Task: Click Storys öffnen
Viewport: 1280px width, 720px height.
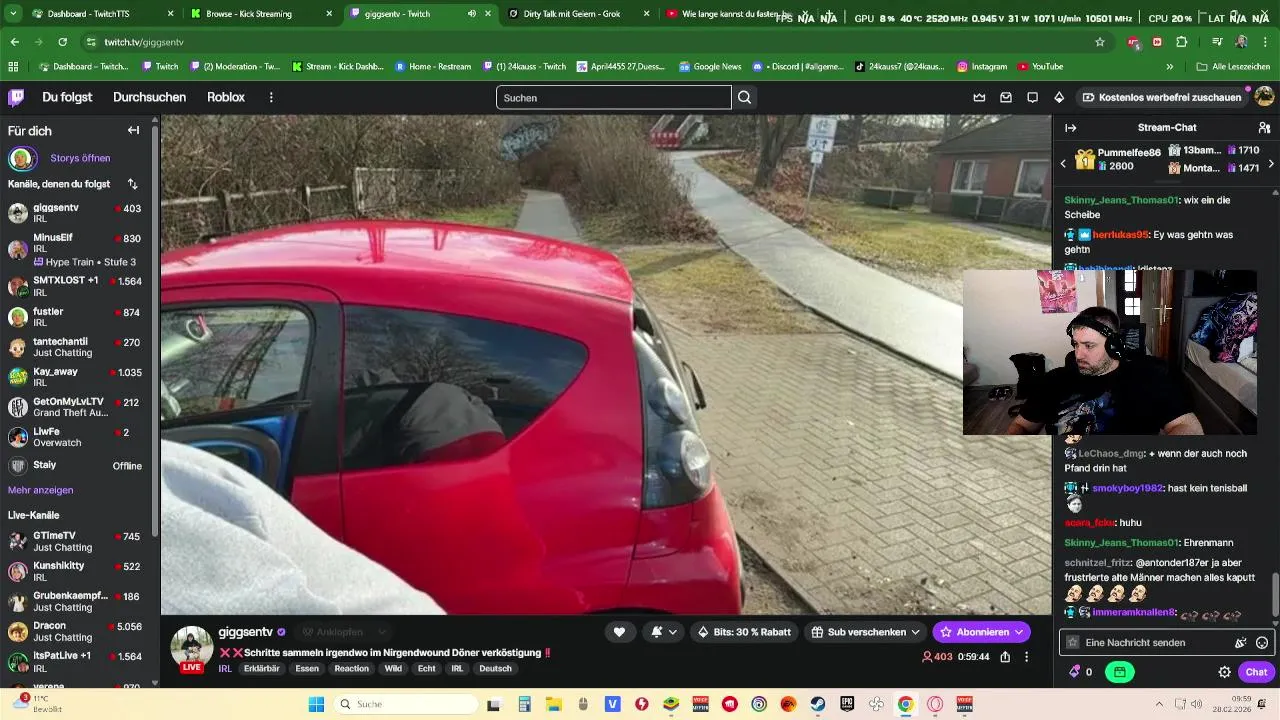Action: [x=80, y=158]
